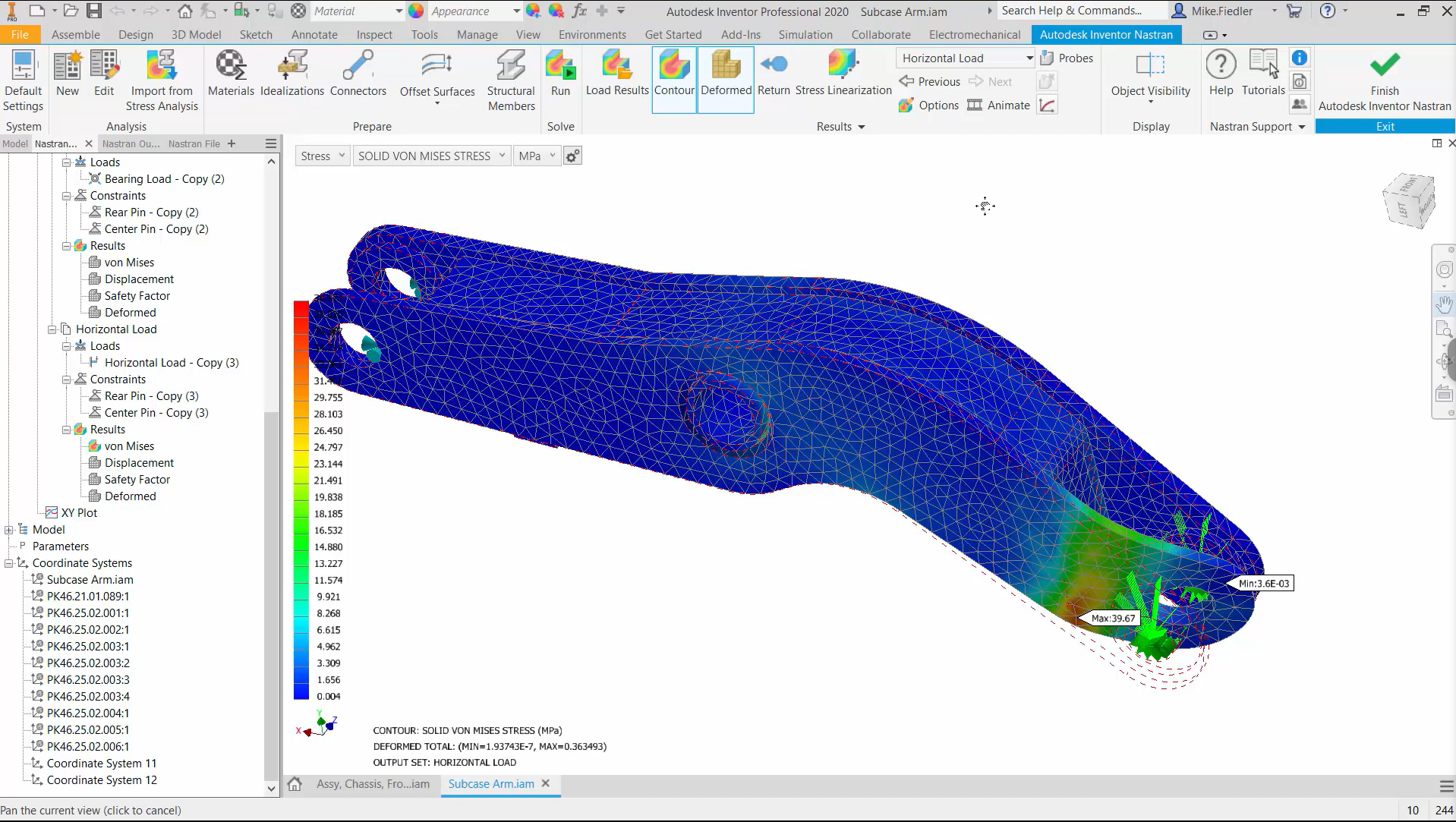Open Nastran Tutorials
1456x822 pixels.
coord(1263,74)
